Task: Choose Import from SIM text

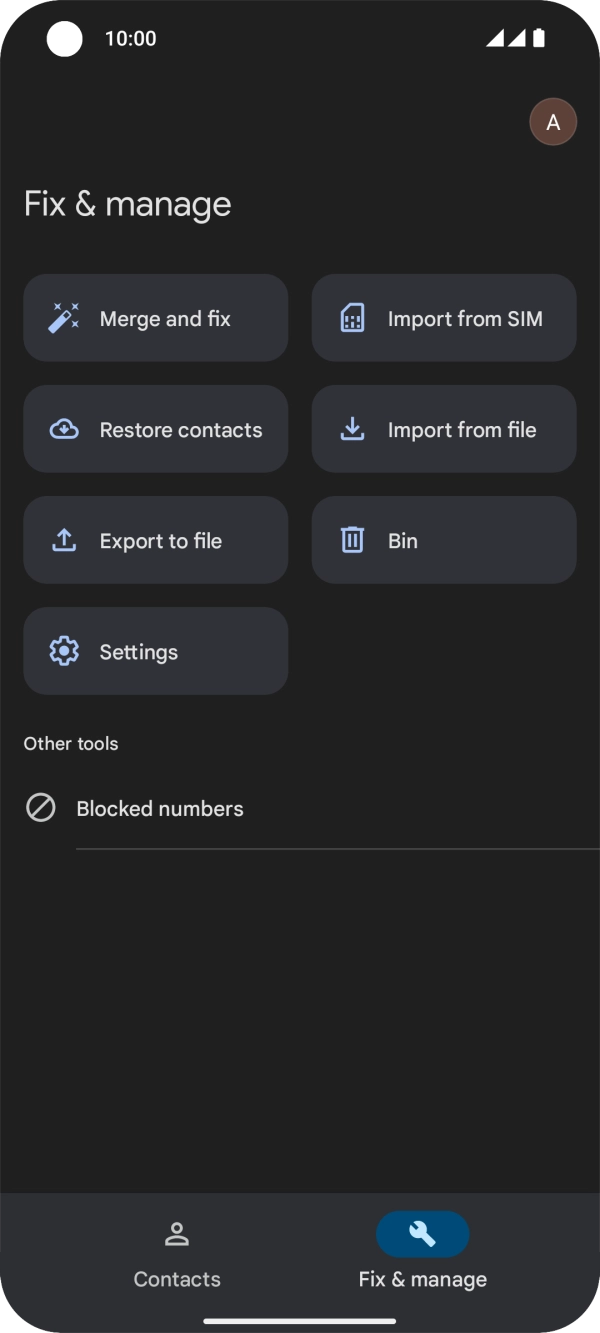Action: pyautogui.click(x=465, y=319)
